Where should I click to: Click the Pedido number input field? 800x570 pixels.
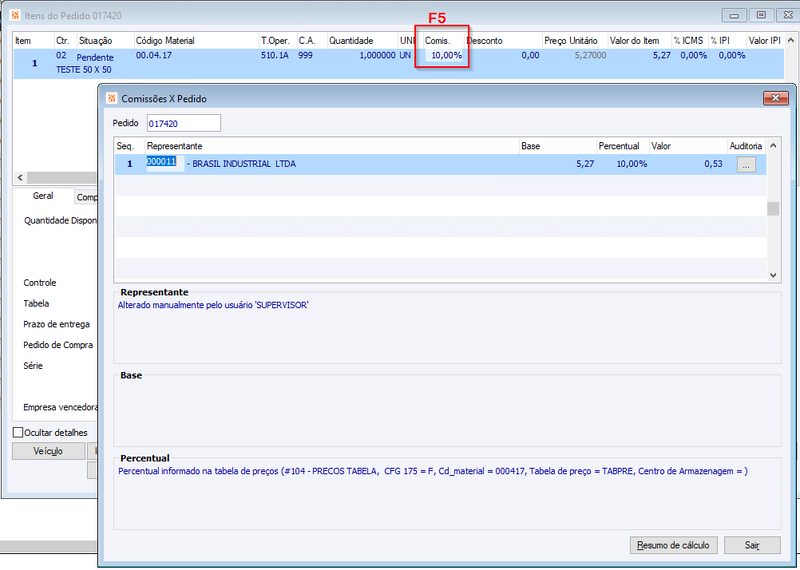coord(184,123)
